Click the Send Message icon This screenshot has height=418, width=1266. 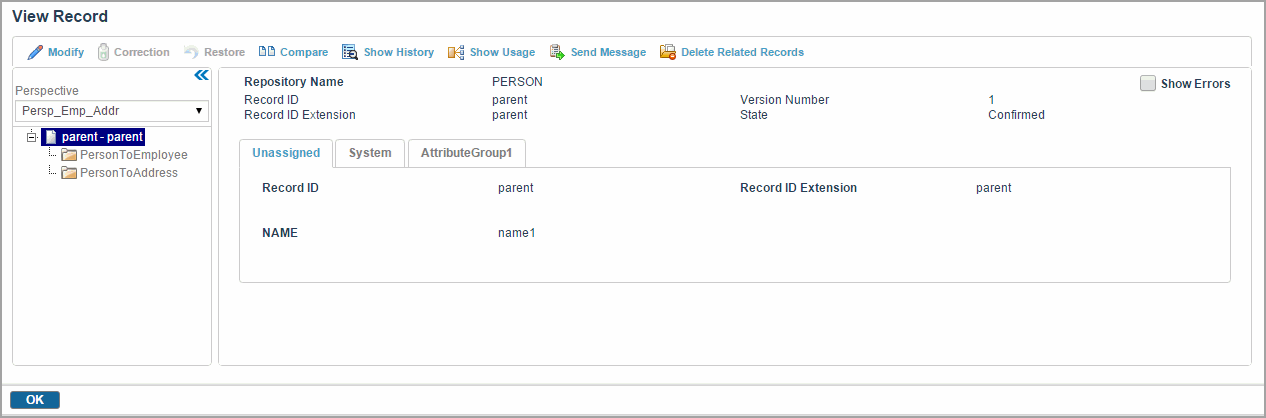click(557, 52)
